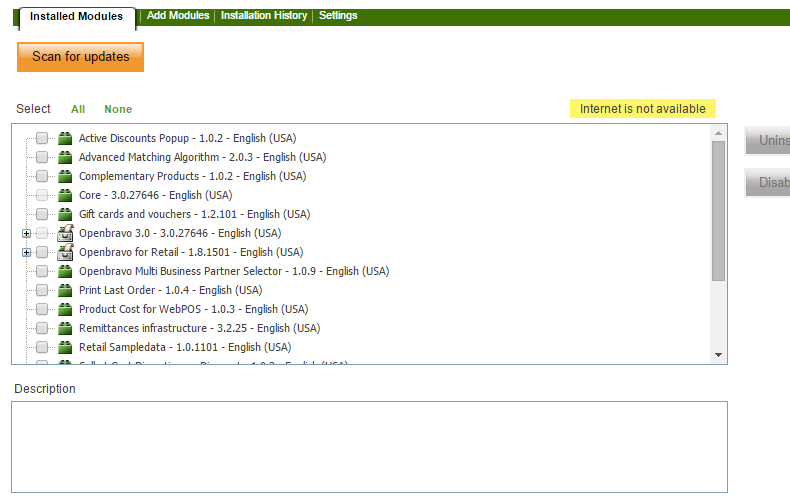Select 'Openbravo Multi Business Partner Selector' row text

point(234,271)
